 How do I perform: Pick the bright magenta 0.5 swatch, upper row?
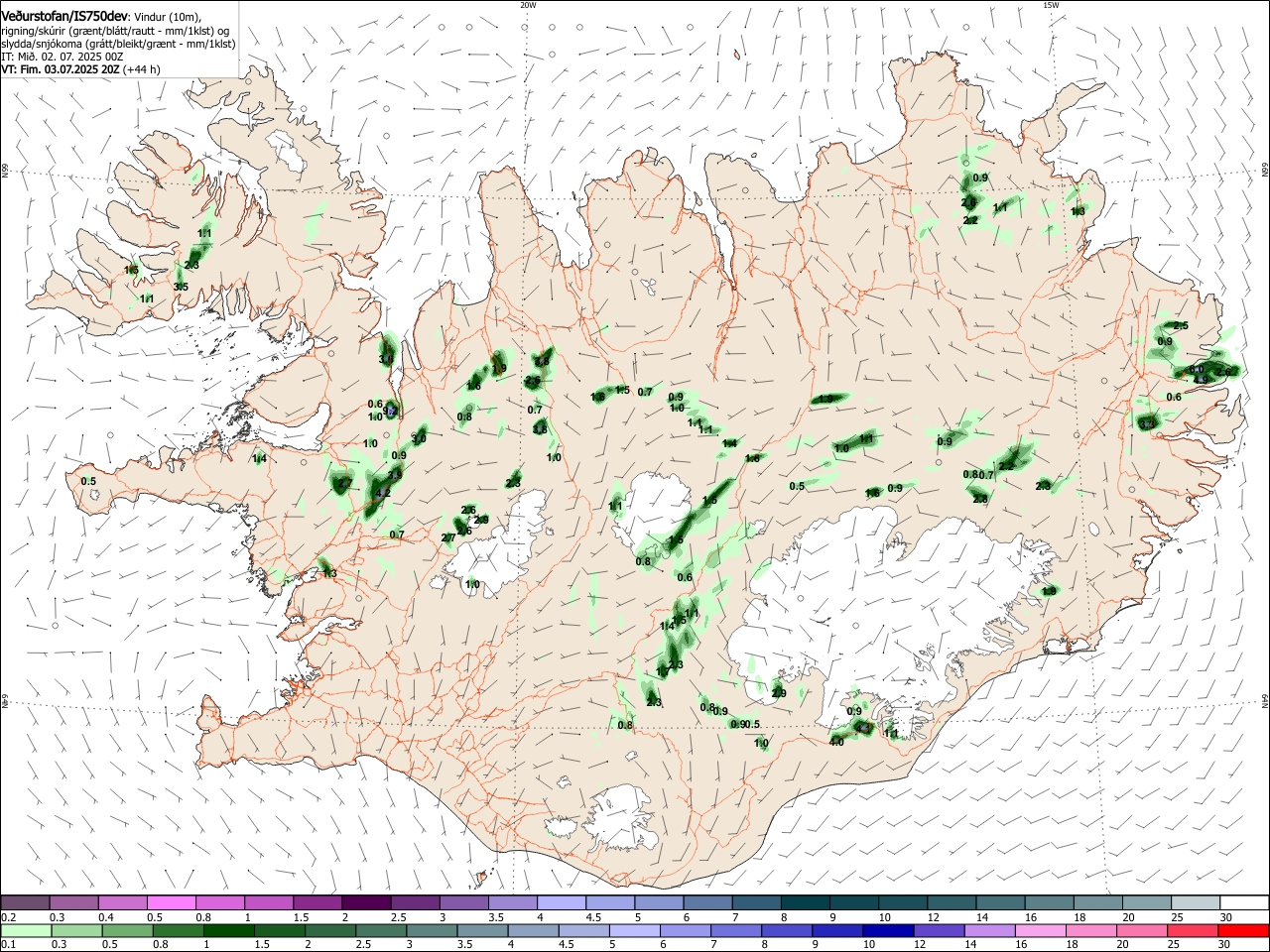click(171, 902)
